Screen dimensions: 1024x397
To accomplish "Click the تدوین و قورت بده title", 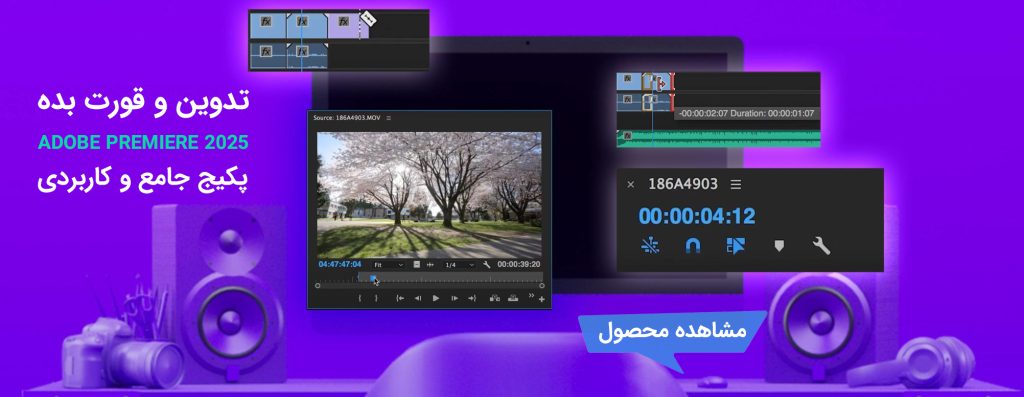I will pyautogui.click(x=143, y=103).
